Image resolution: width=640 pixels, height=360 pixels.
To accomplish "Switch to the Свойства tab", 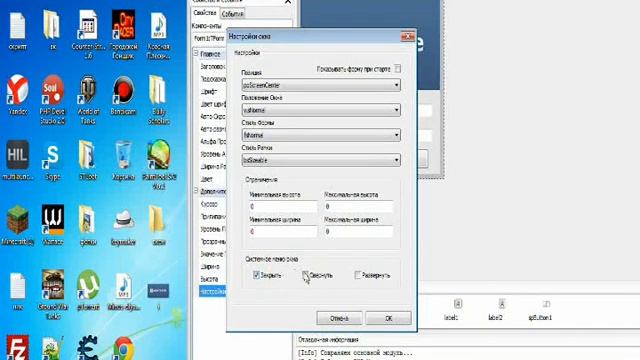I will click(x=205, y=13).
